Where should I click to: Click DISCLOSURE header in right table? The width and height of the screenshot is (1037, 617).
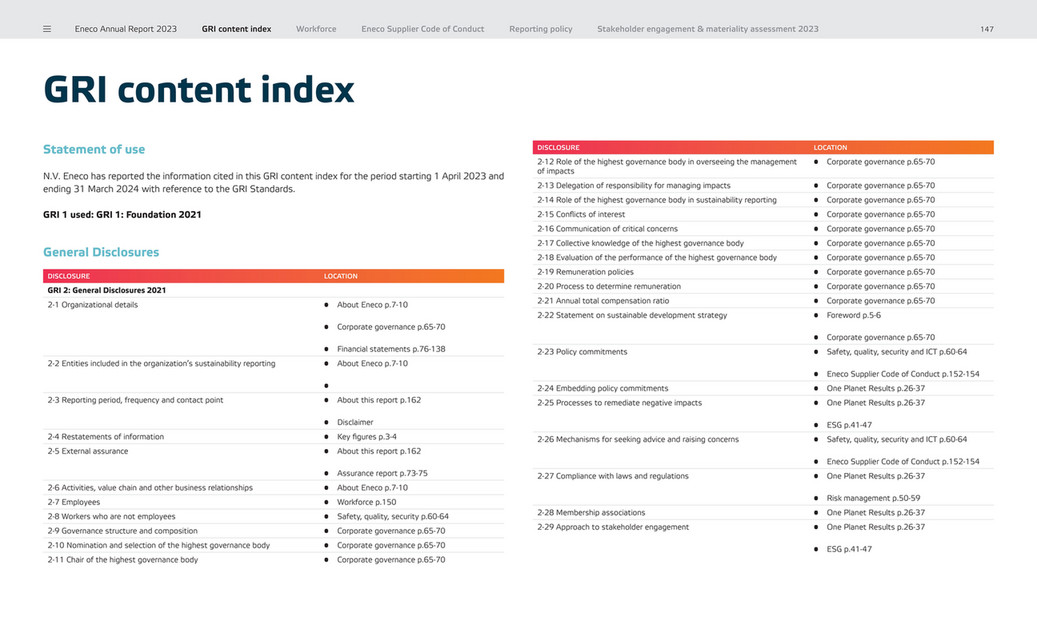tap(558, 147)
